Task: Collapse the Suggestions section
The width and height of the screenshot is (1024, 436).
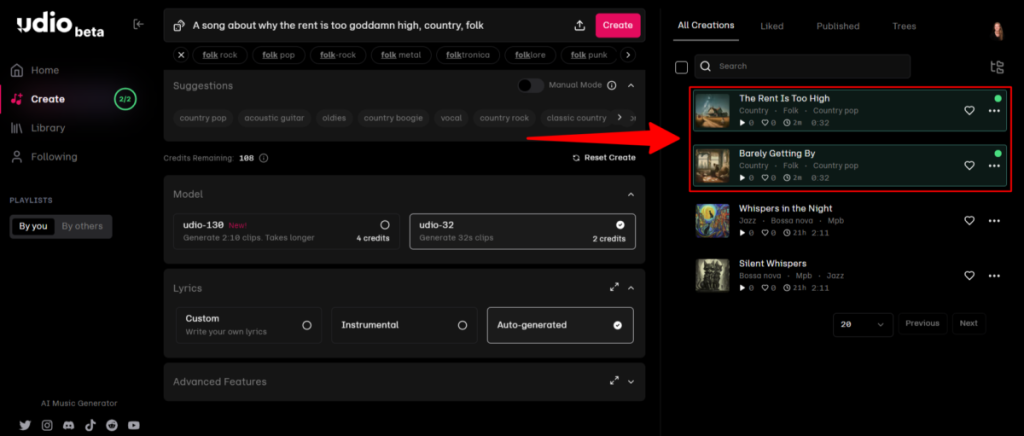Action: 631,86
